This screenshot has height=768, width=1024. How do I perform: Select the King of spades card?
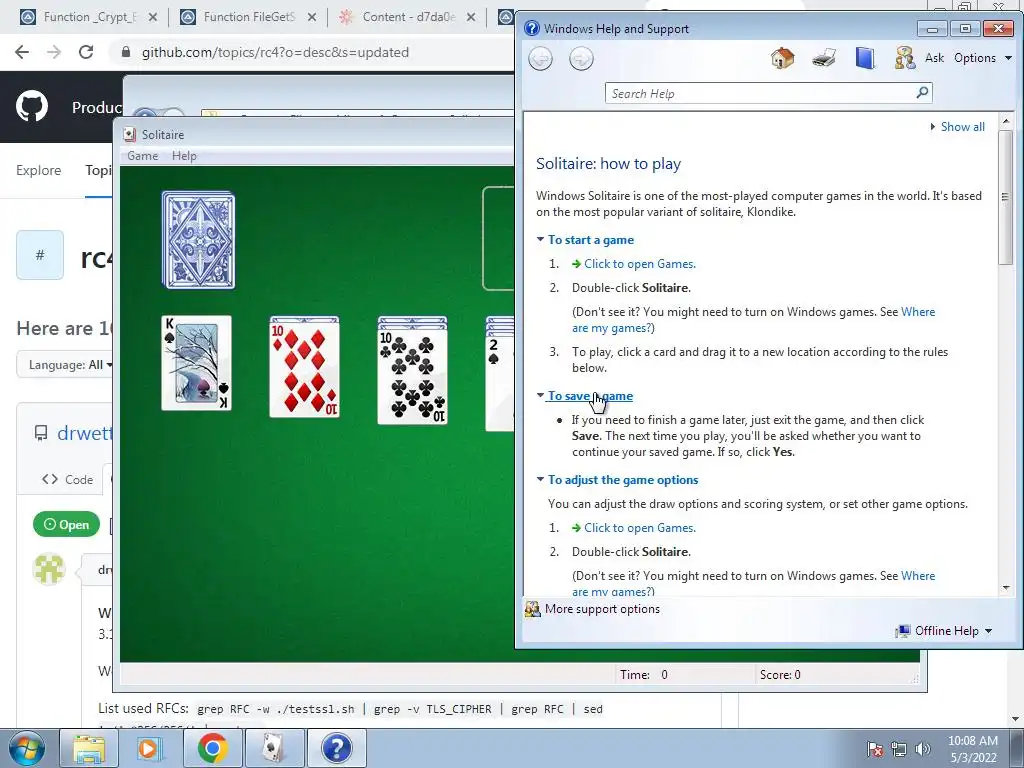tap(197, 363)
